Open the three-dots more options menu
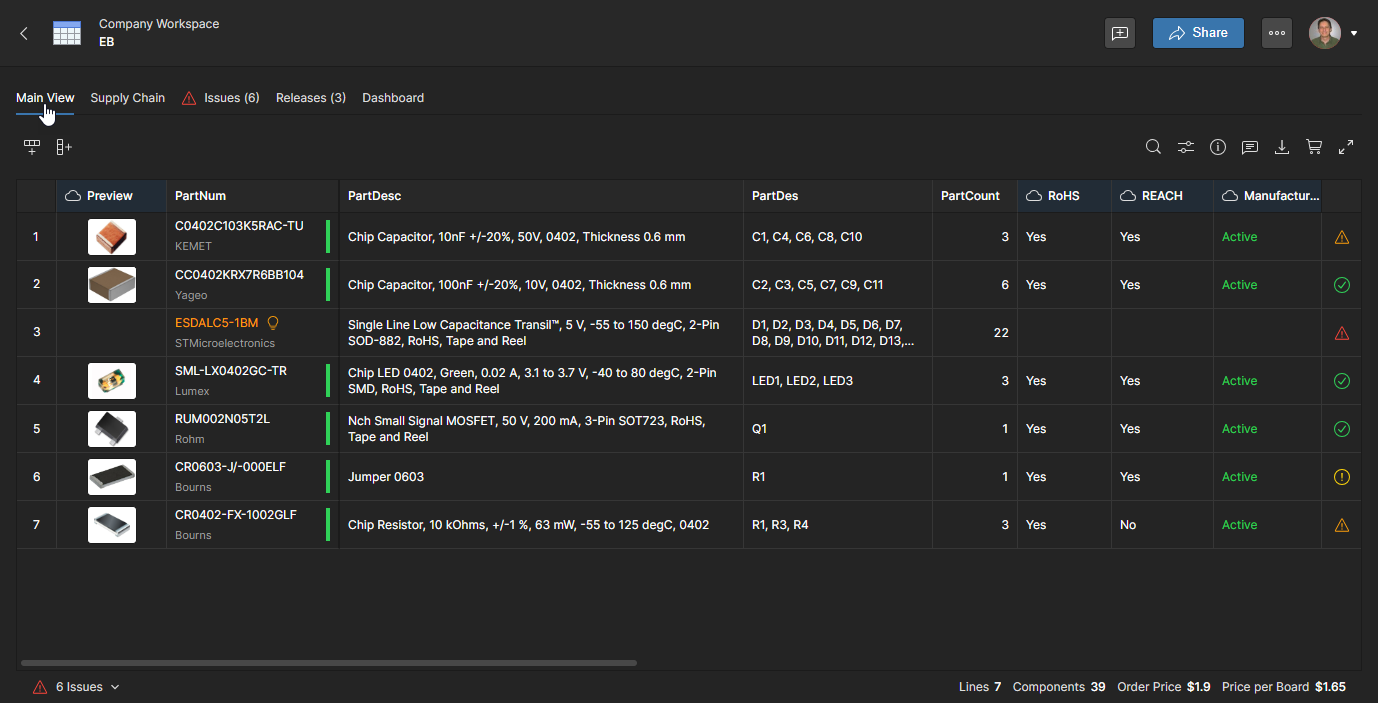1378x703 pixels. point(1276,33)
